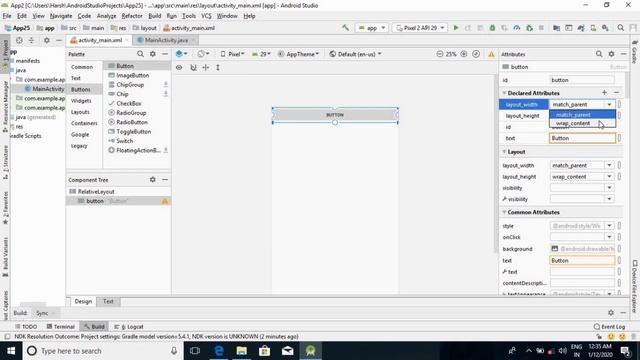The height and width of the screenshot is (360, 640).
Task: Toggle view options eye icon
Action: click(x=179, y=67)
